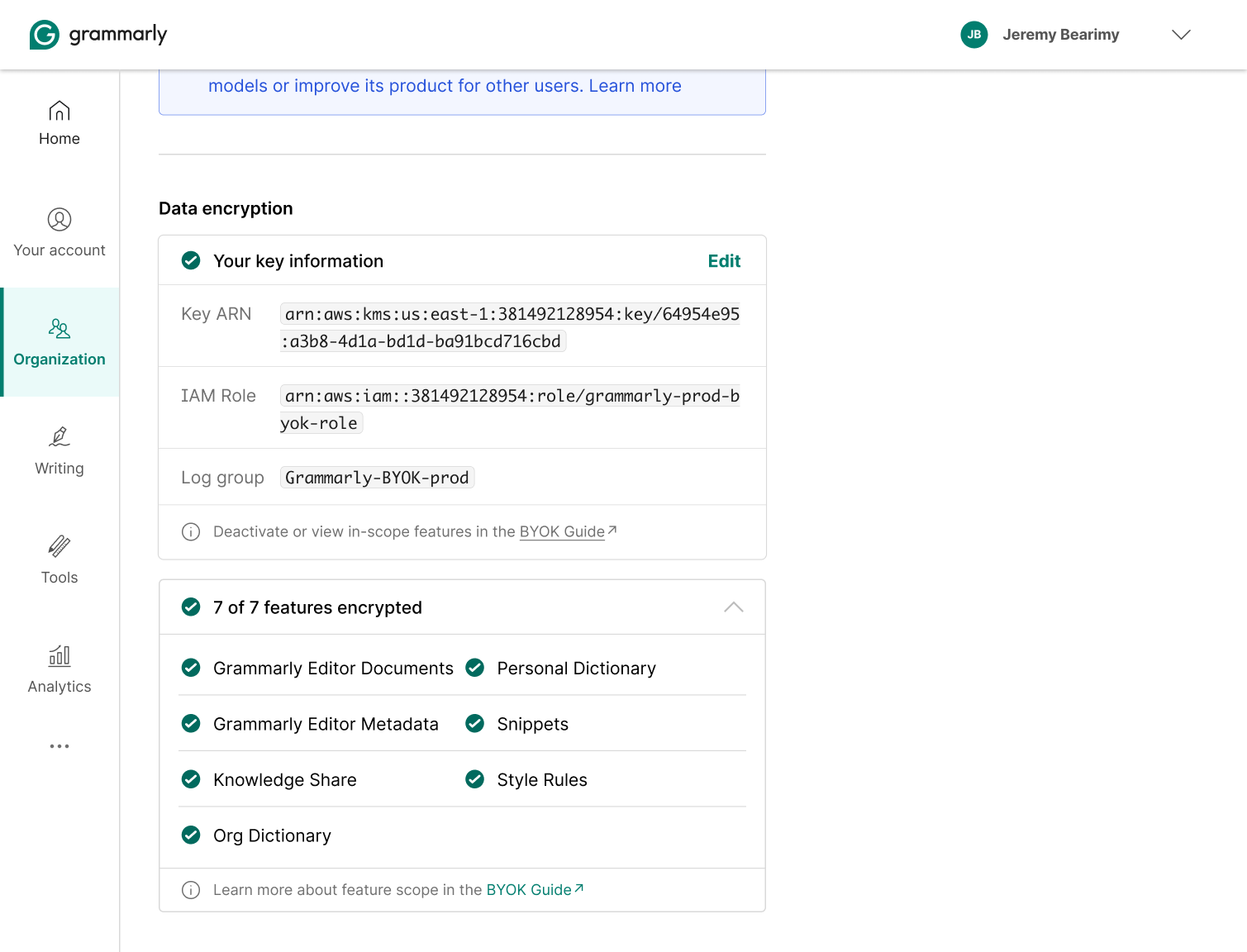
Task: Click the Grammarly logo
Action: tap(98, 35)
